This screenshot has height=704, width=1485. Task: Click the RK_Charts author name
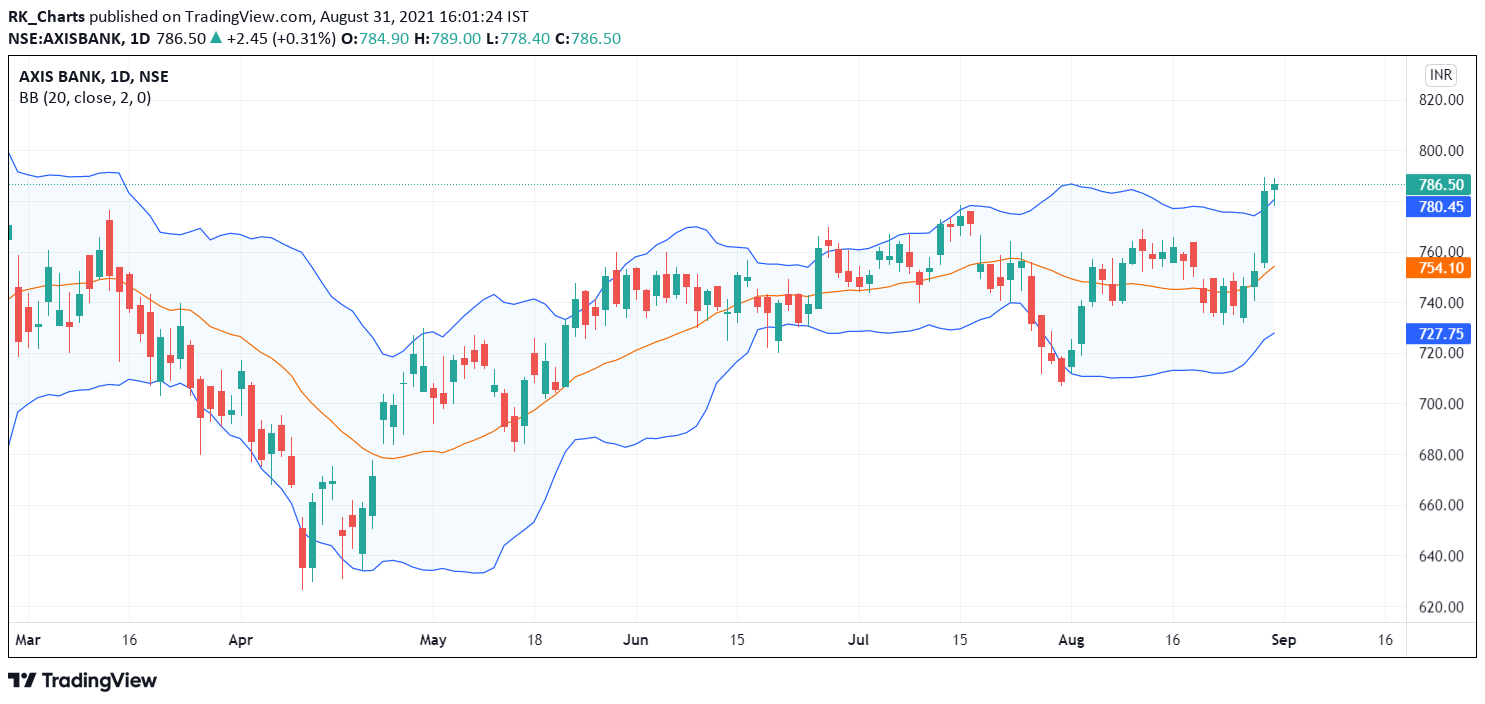46,17
